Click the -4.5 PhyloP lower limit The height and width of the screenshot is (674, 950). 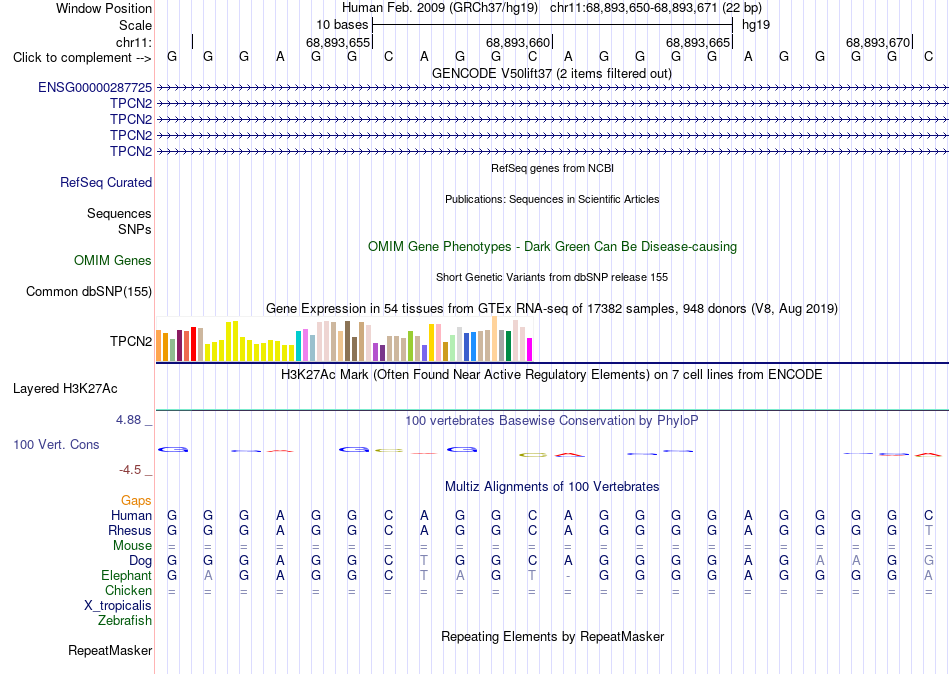point(130,470)
